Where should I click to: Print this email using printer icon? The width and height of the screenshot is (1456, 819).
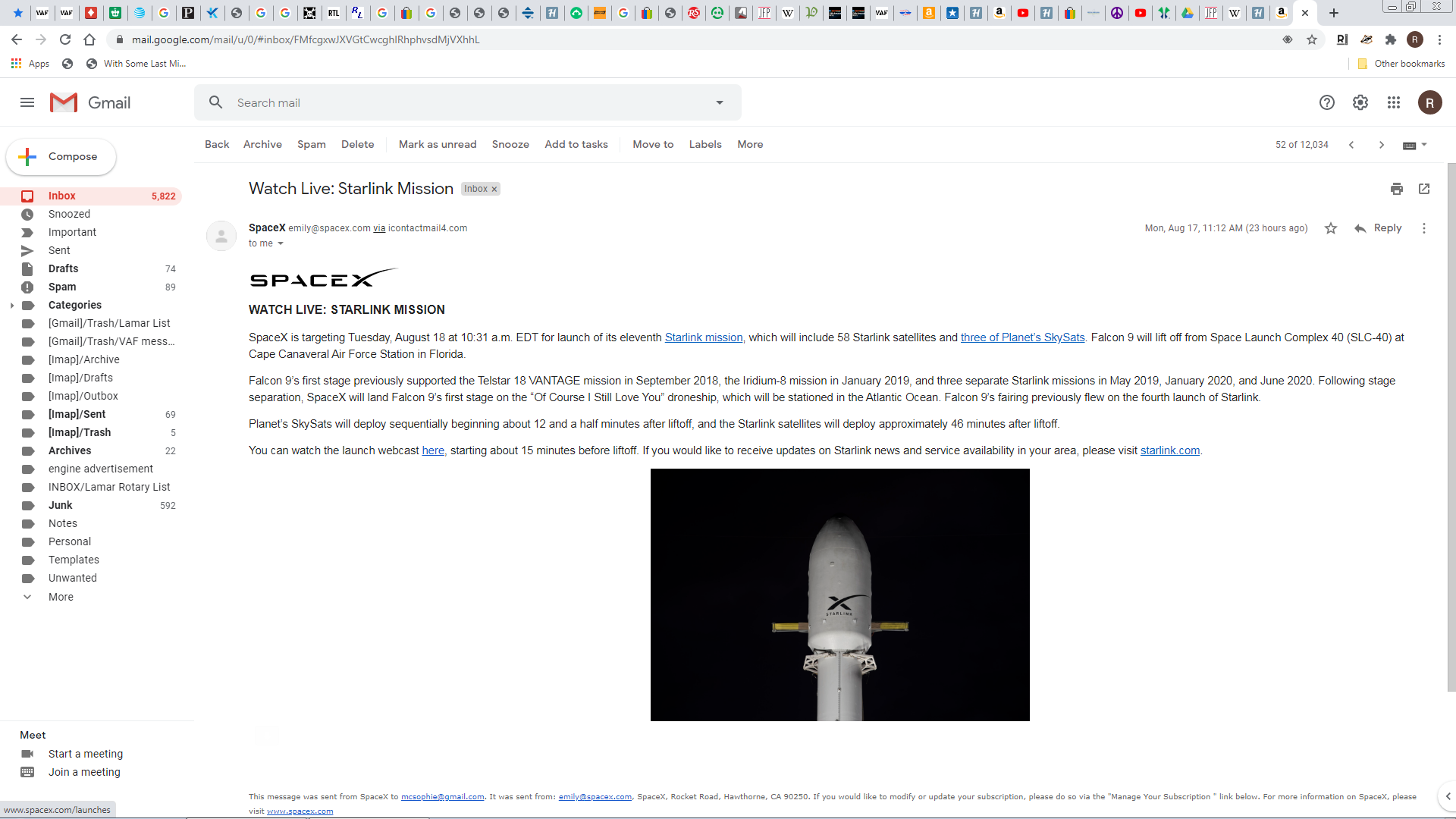click(x=1396, y=189)
